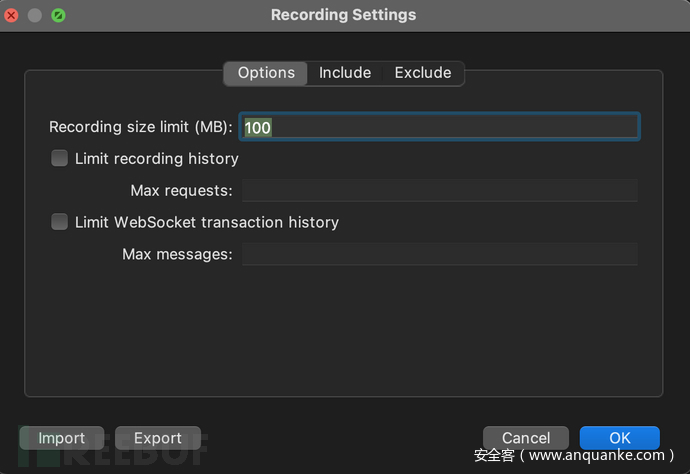Click the "Limit recording history" label text

click(x=157, y=158)
